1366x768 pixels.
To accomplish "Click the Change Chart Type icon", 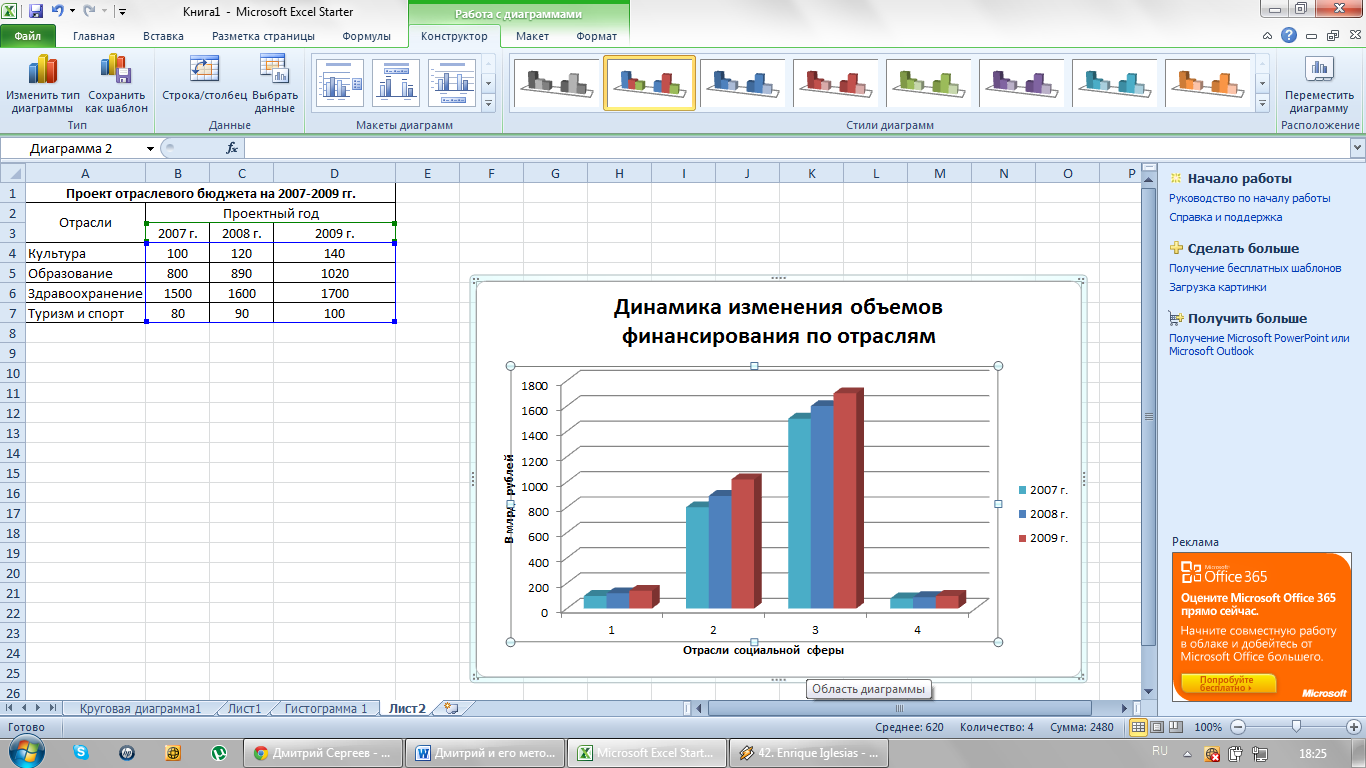I will pos(42,86).
